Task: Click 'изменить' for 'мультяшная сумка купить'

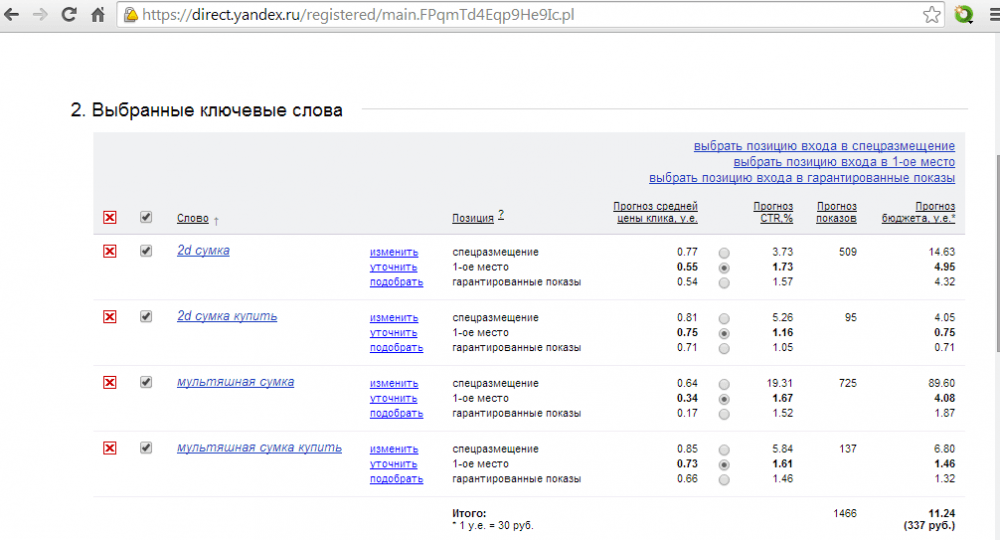Action: [393, 449]
